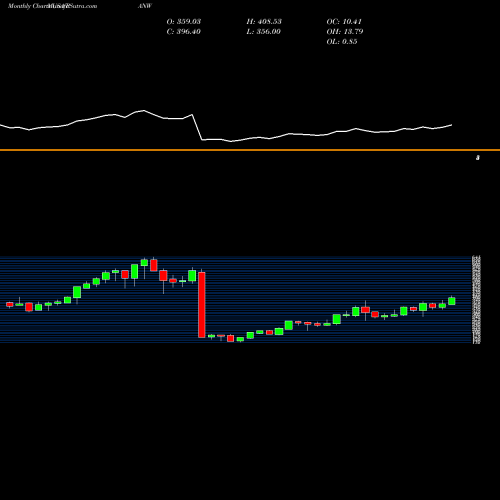Click the OL: 0.85 value
This screenshot has height=500, width=500.
[x=342, y=42]
